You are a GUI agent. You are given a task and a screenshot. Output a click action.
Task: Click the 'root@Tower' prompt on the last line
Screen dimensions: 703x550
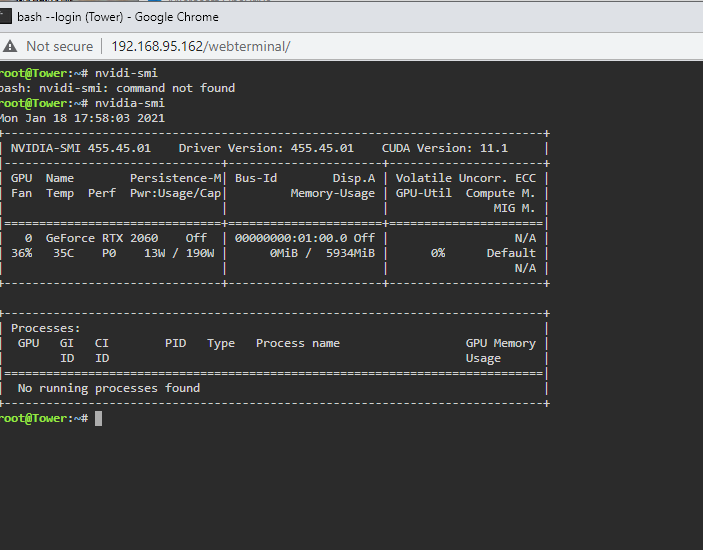point(34,418)
